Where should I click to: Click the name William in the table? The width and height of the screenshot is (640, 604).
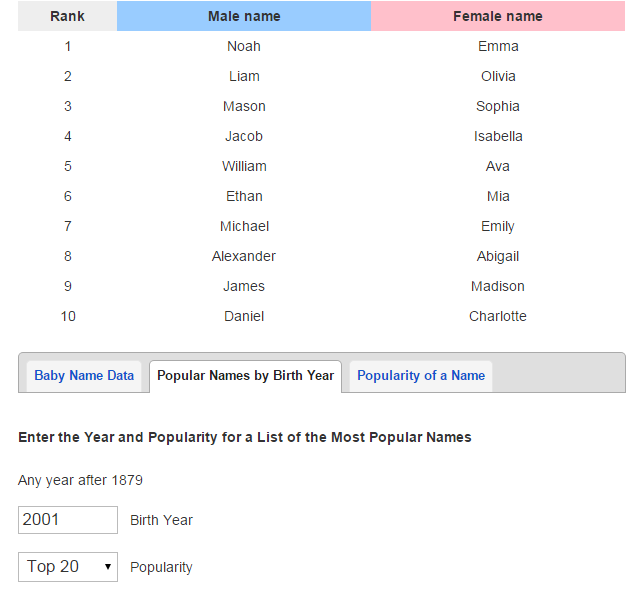pos(244,166)
